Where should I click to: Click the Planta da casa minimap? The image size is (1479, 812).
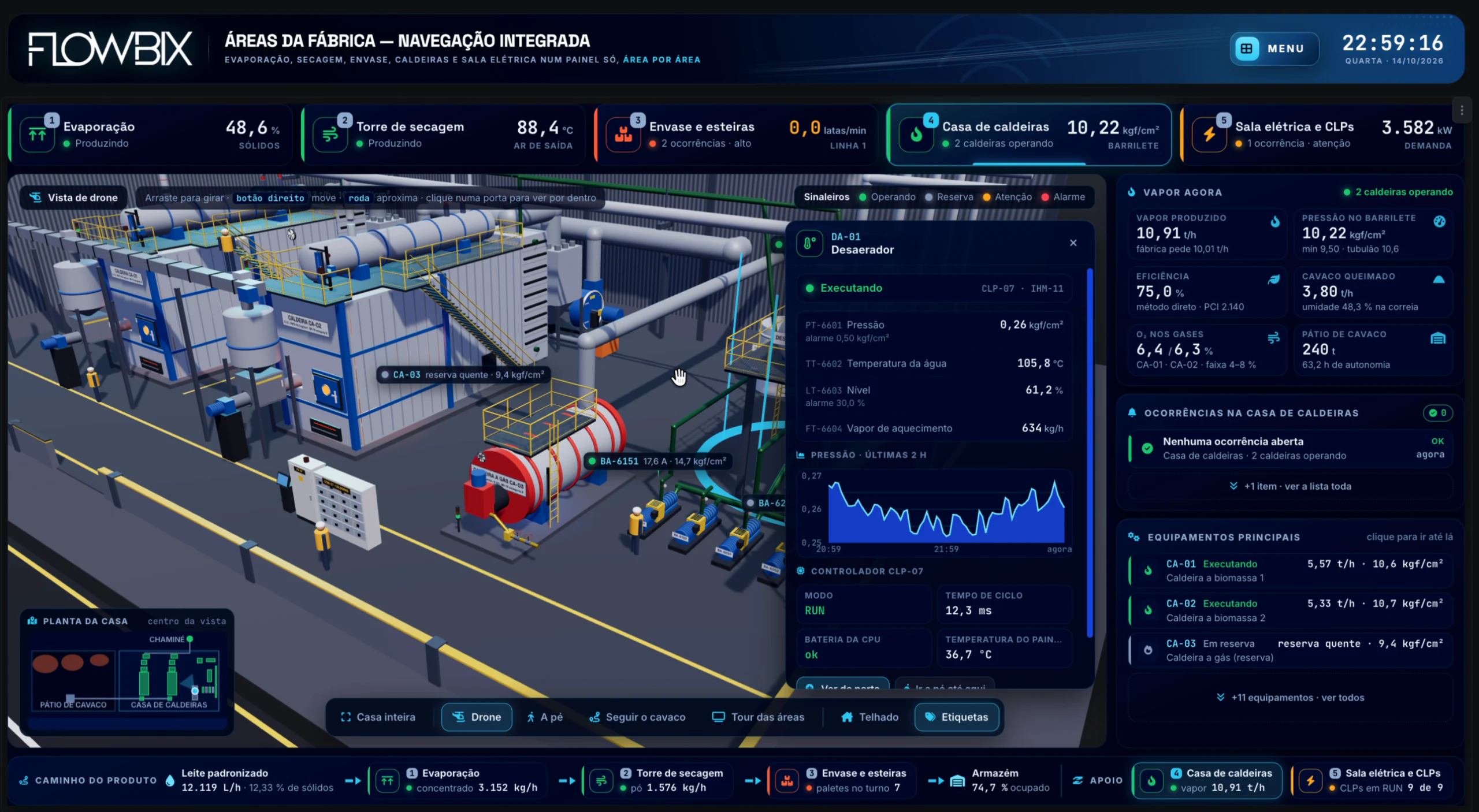click(127, 672)
